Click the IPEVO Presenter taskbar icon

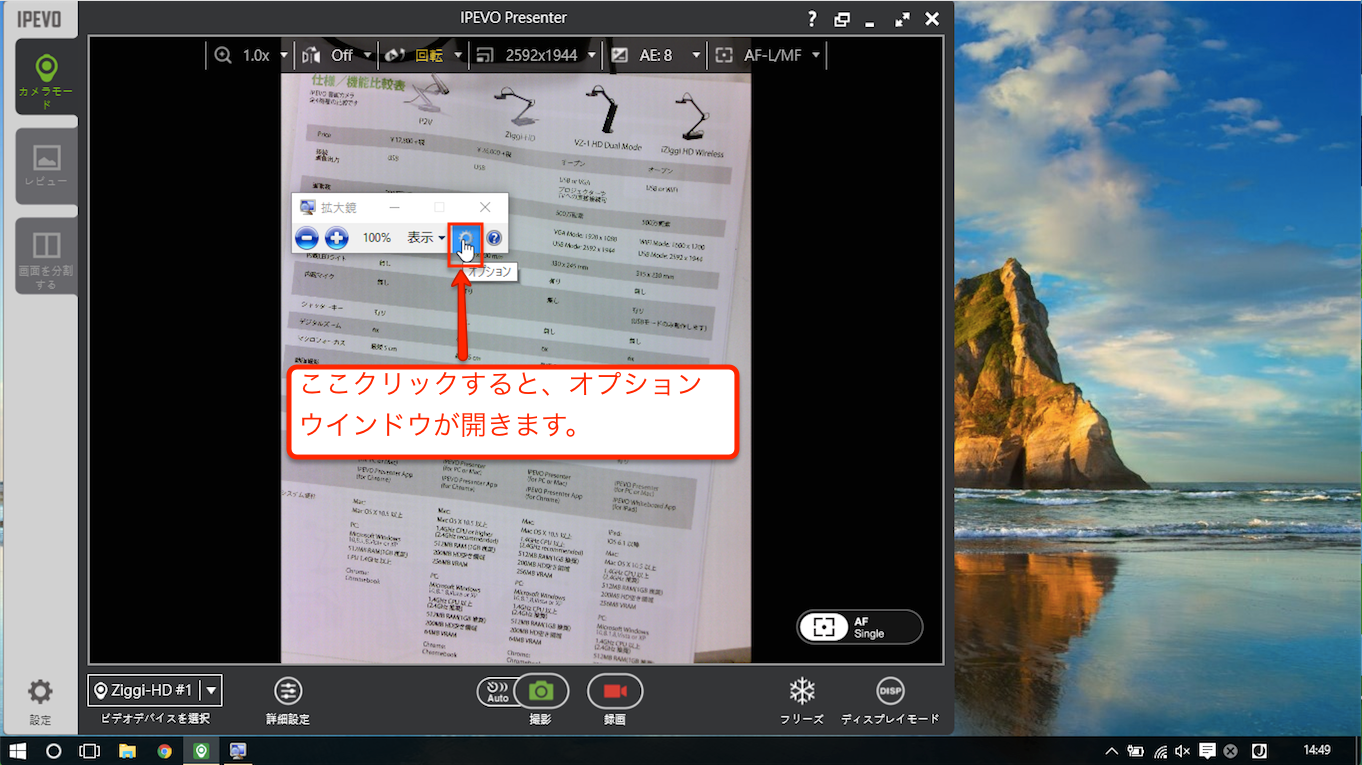point(201,750)
